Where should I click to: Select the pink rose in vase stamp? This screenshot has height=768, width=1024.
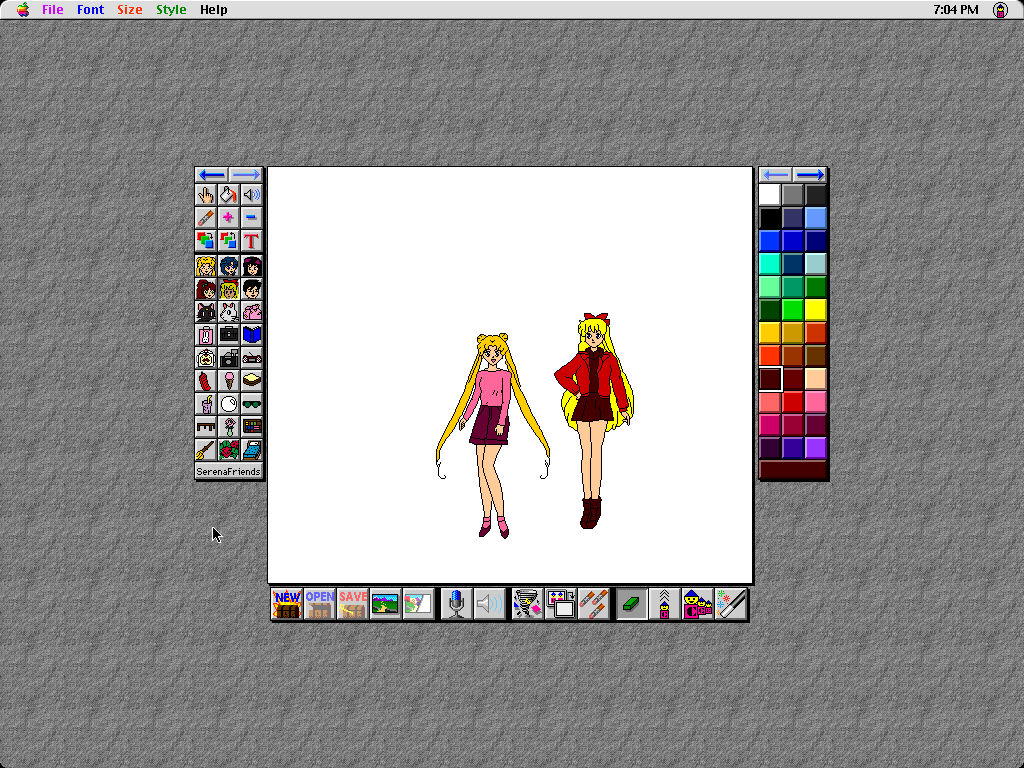229,426
